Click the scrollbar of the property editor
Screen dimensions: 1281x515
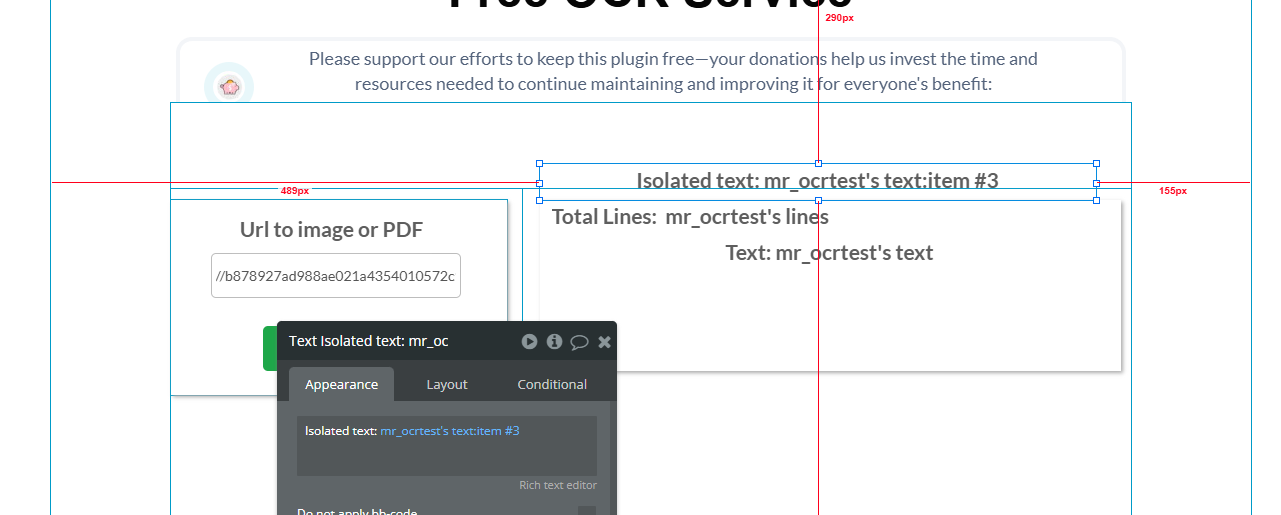click(x=613, y=458)
